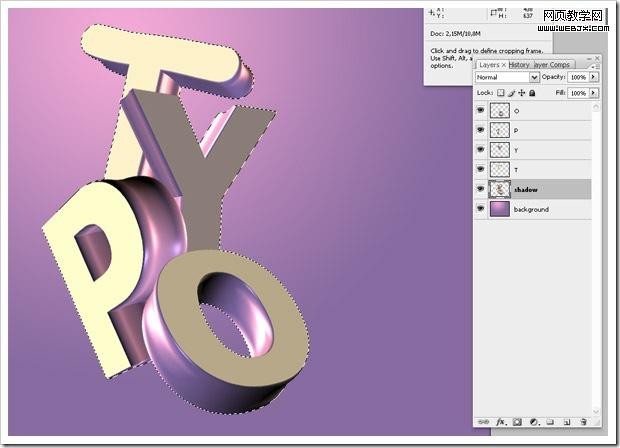The height and width of the screenshot is (448, 620).
Task: Lock image pixels brush icon
Action: [511, 93]
